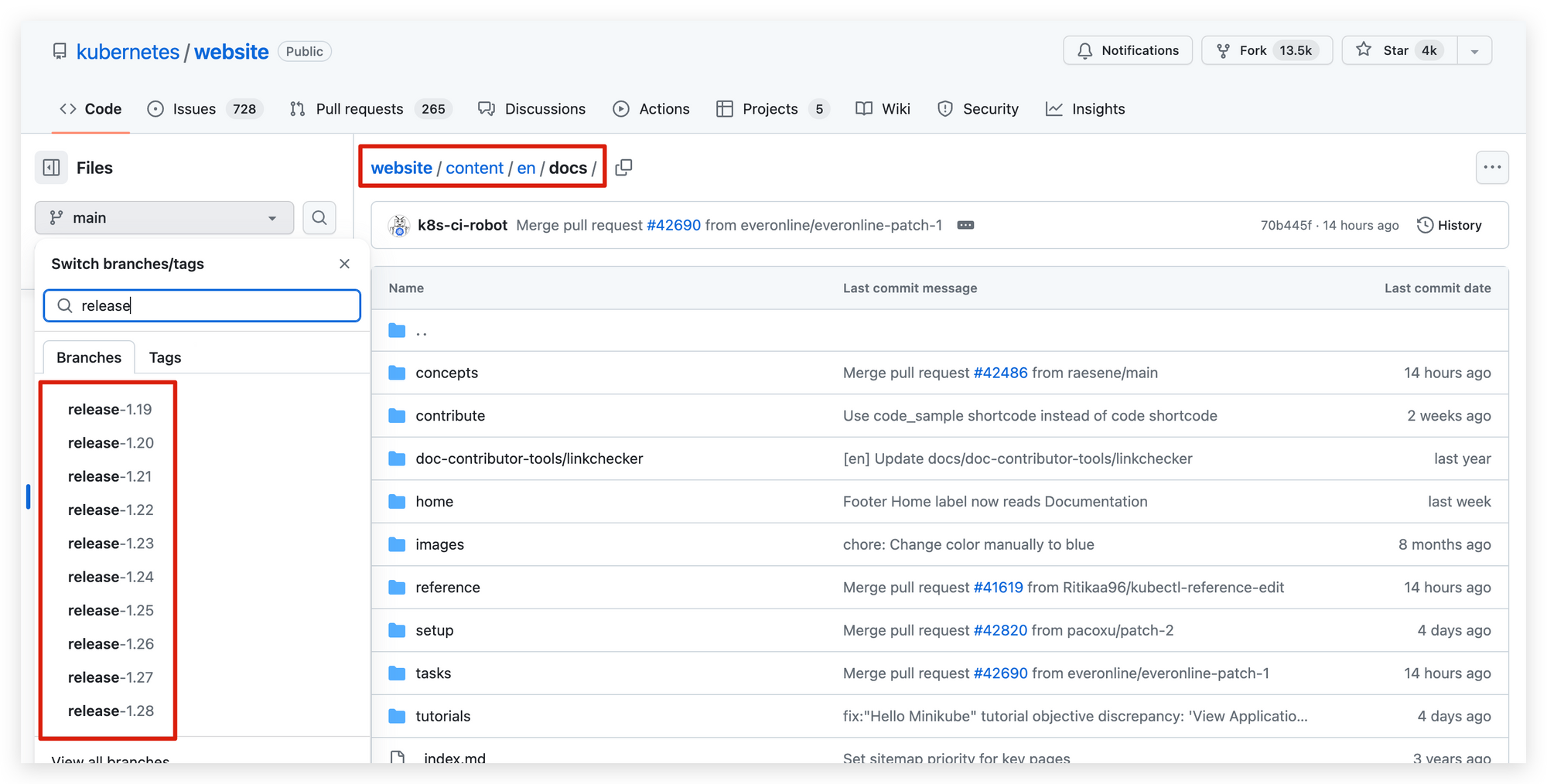Open the main branch selector dropdown

point(164,218)
